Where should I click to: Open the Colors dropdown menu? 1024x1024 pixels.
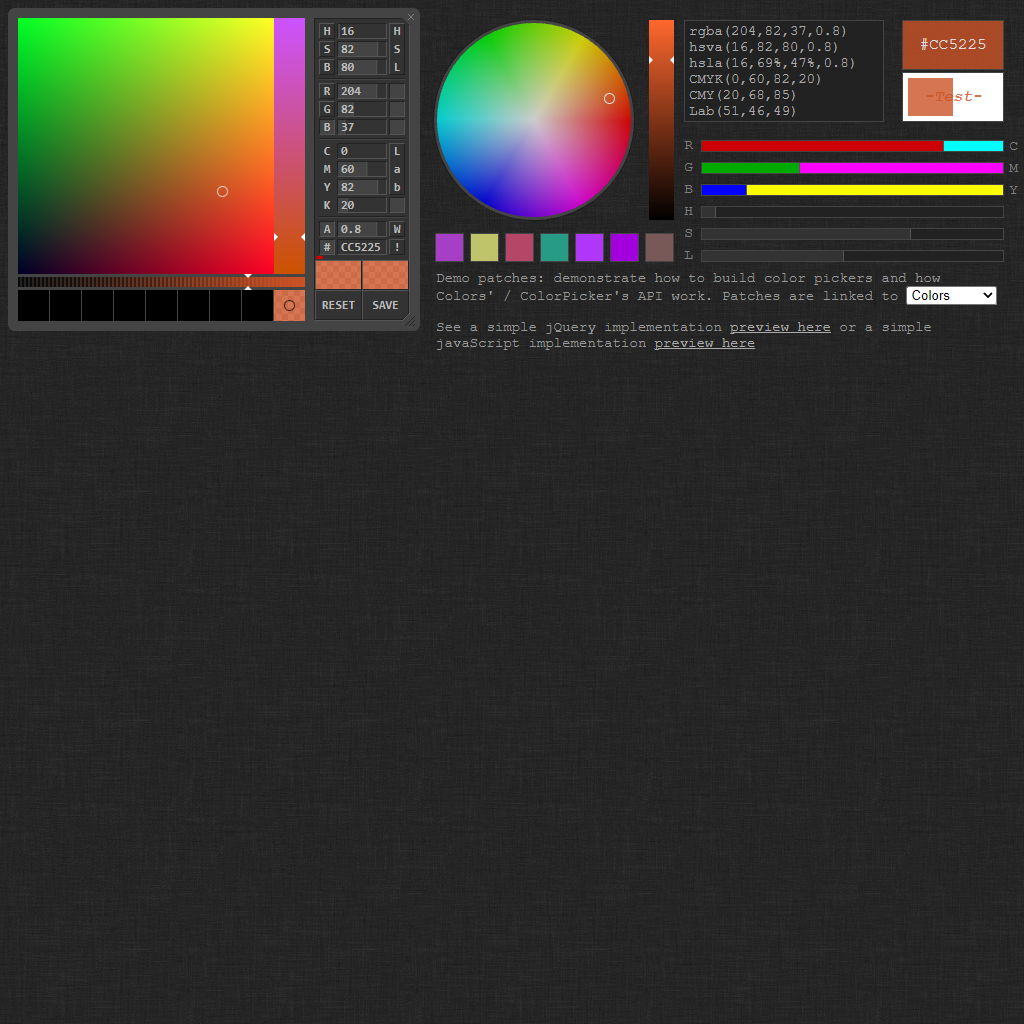point(950,295)
